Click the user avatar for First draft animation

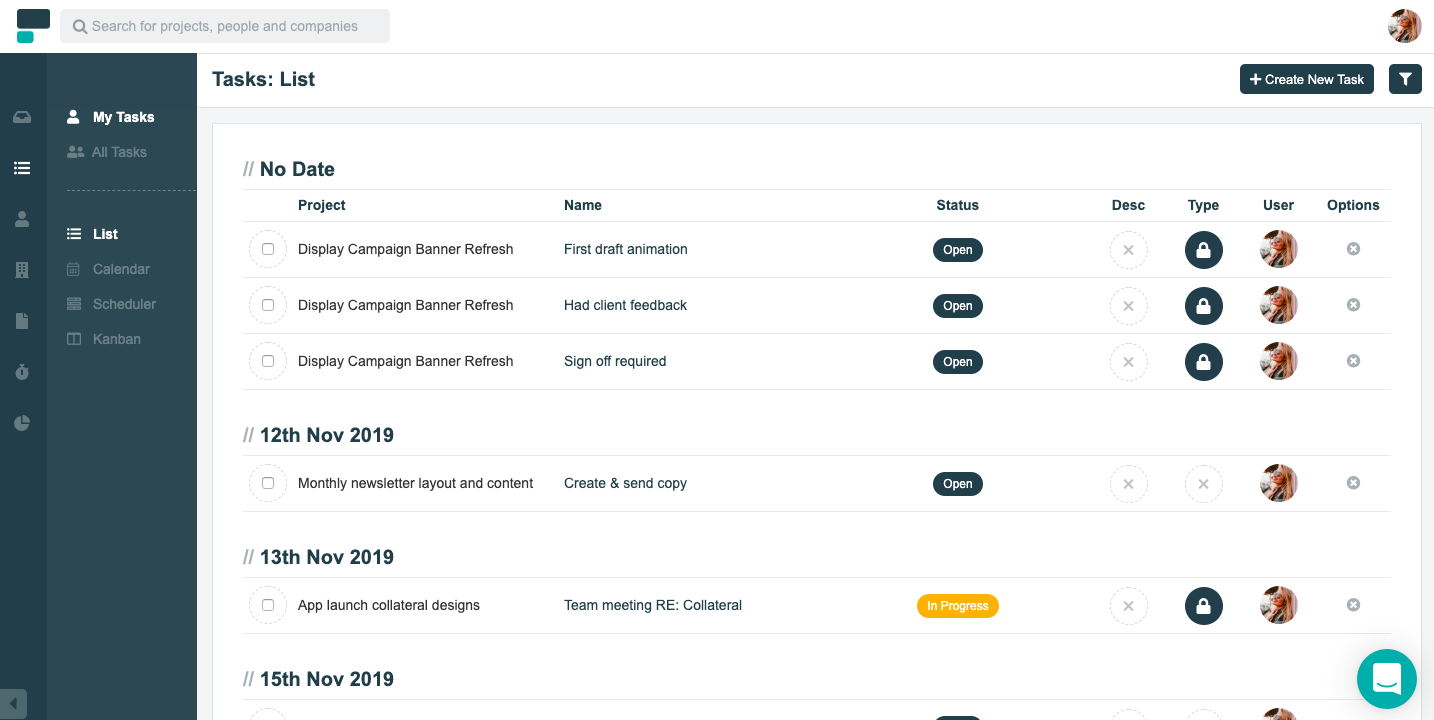click(1279, 250)
